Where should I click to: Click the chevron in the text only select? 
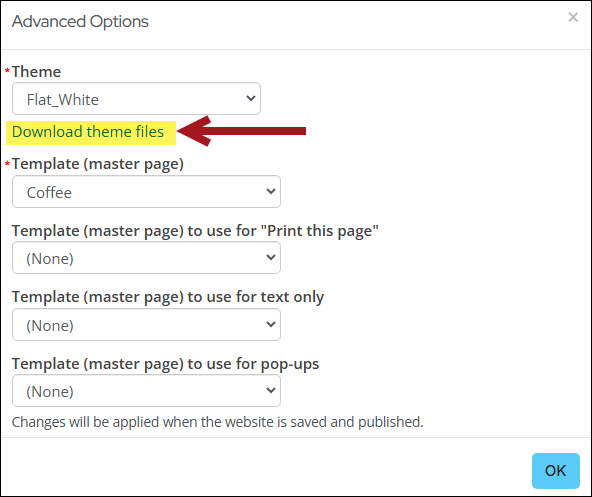coord(271,324)
